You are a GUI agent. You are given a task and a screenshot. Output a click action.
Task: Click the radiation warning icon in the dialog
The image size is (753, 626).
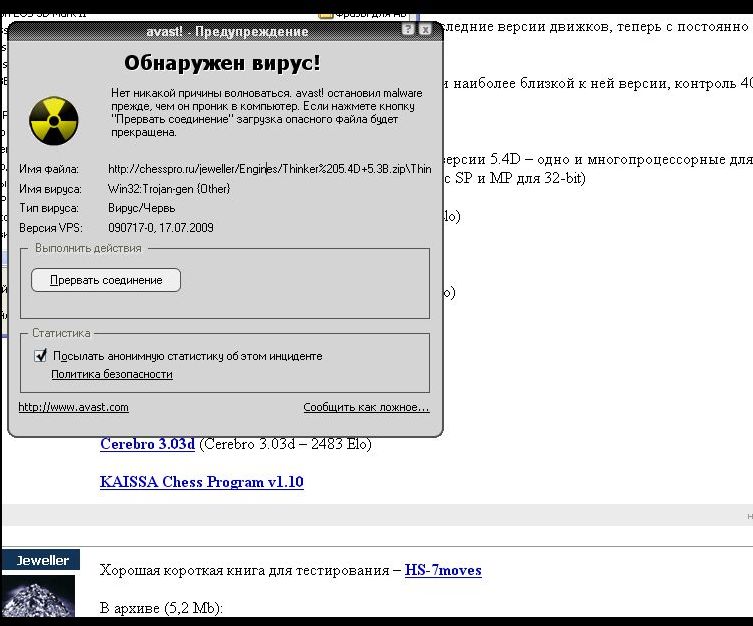(x=51, y=118)
